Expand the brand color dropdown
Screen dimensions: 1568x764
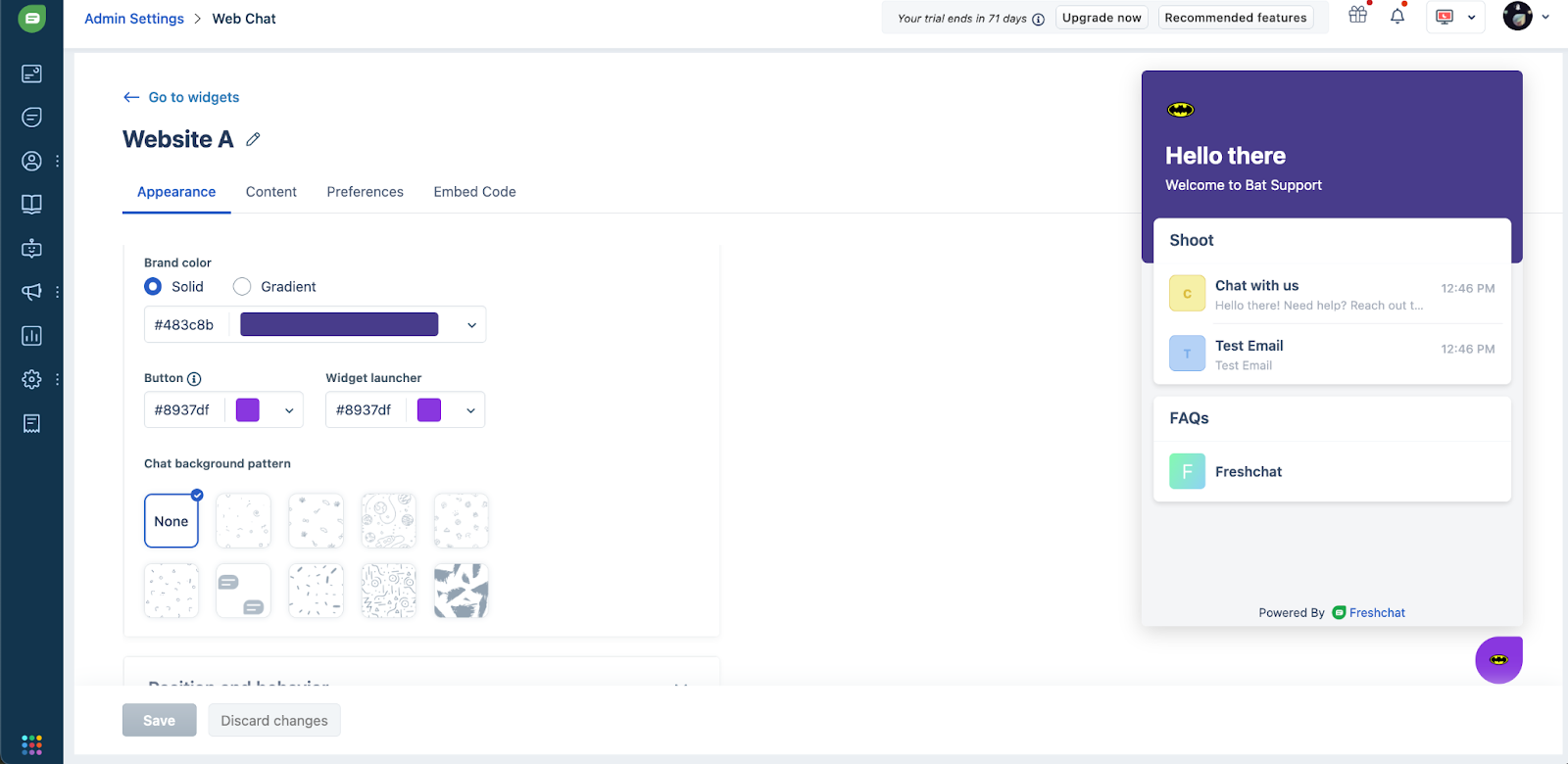[x=471, y=325]
